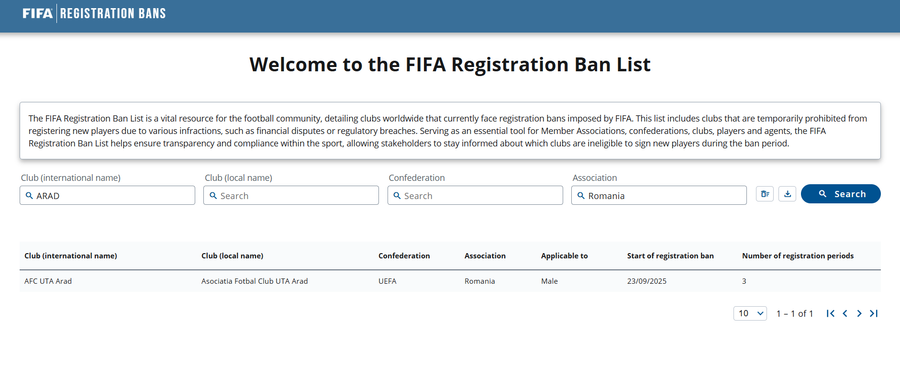Focus the Club (local name) search field
The width and height of the screenshot is (900, 367).
291,195
